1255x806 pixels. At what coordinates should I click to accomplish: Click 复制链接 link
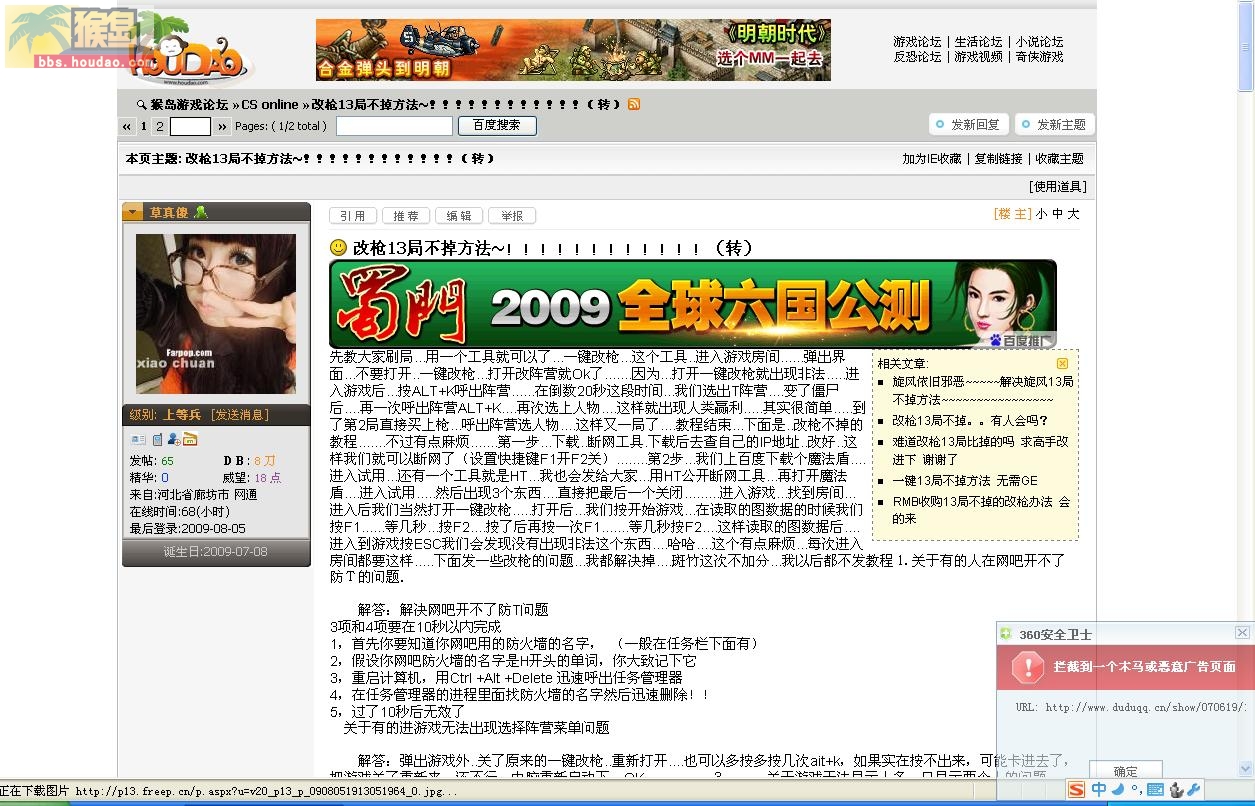tap(999, 159)
